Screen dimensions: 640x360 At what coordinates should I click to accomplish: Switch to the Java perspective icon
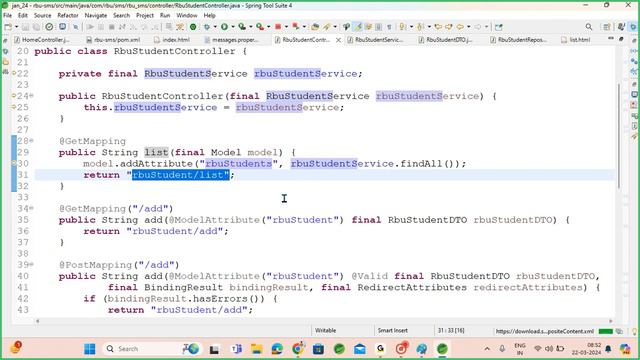click(621, 27)
